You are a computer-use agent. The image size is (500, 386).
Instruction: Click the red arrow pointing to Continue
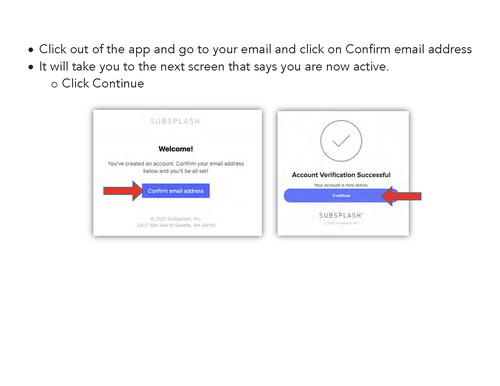click(x=401, y=196)
